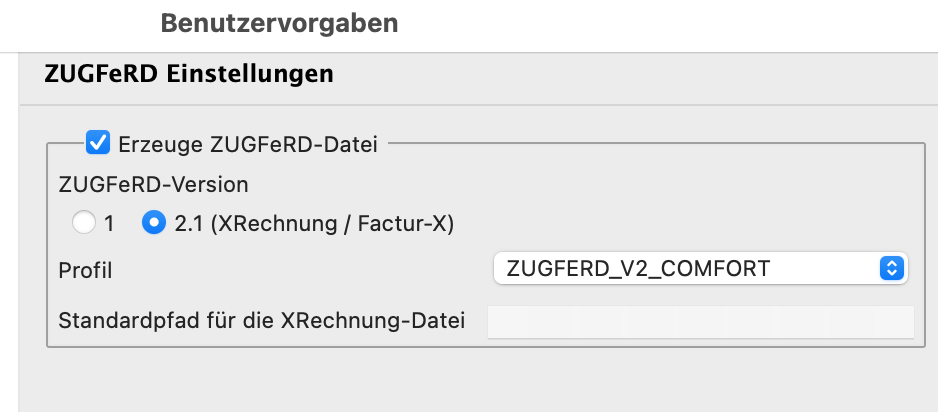Choose the 2.1 version radio button
The image size is (938, 412).
[154, 223]
